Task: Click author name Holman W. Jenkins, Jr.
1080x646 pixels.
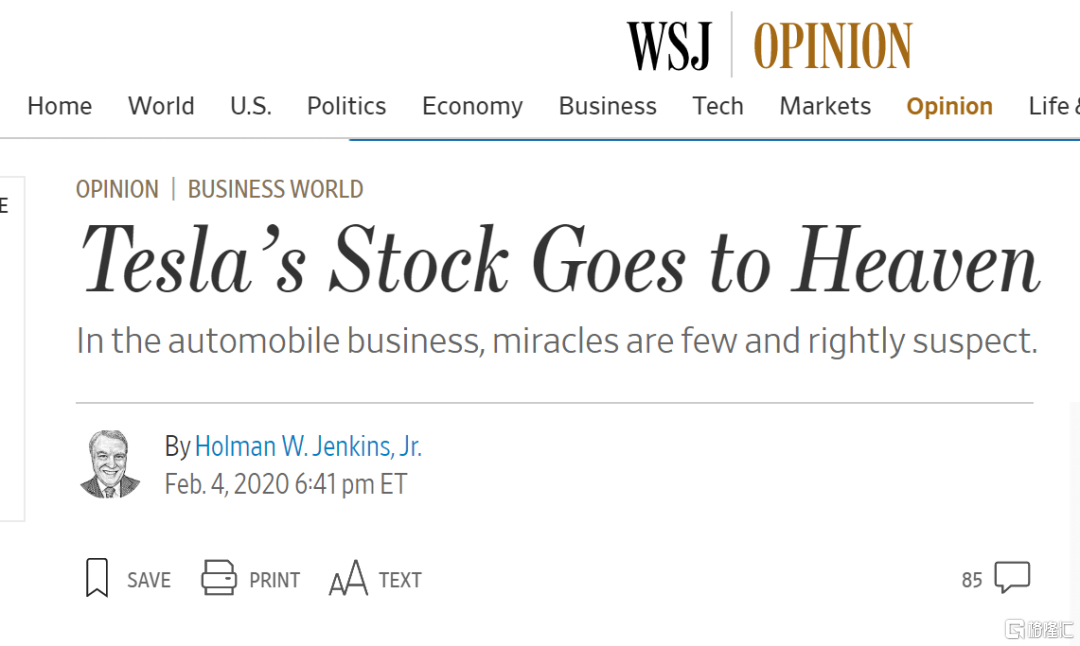Action: pos(308,446)
